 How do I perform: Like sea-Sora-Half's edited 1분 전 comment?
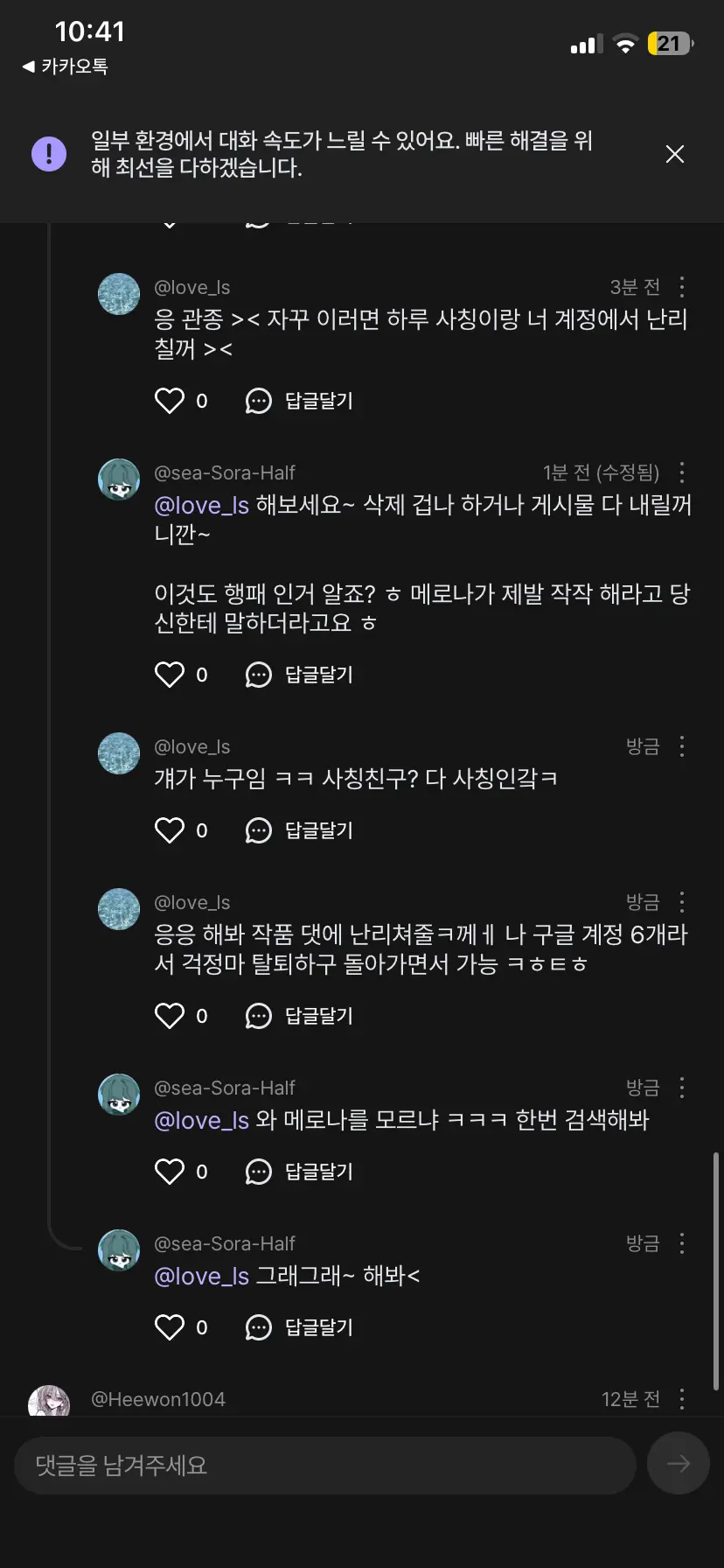[170, 675]
